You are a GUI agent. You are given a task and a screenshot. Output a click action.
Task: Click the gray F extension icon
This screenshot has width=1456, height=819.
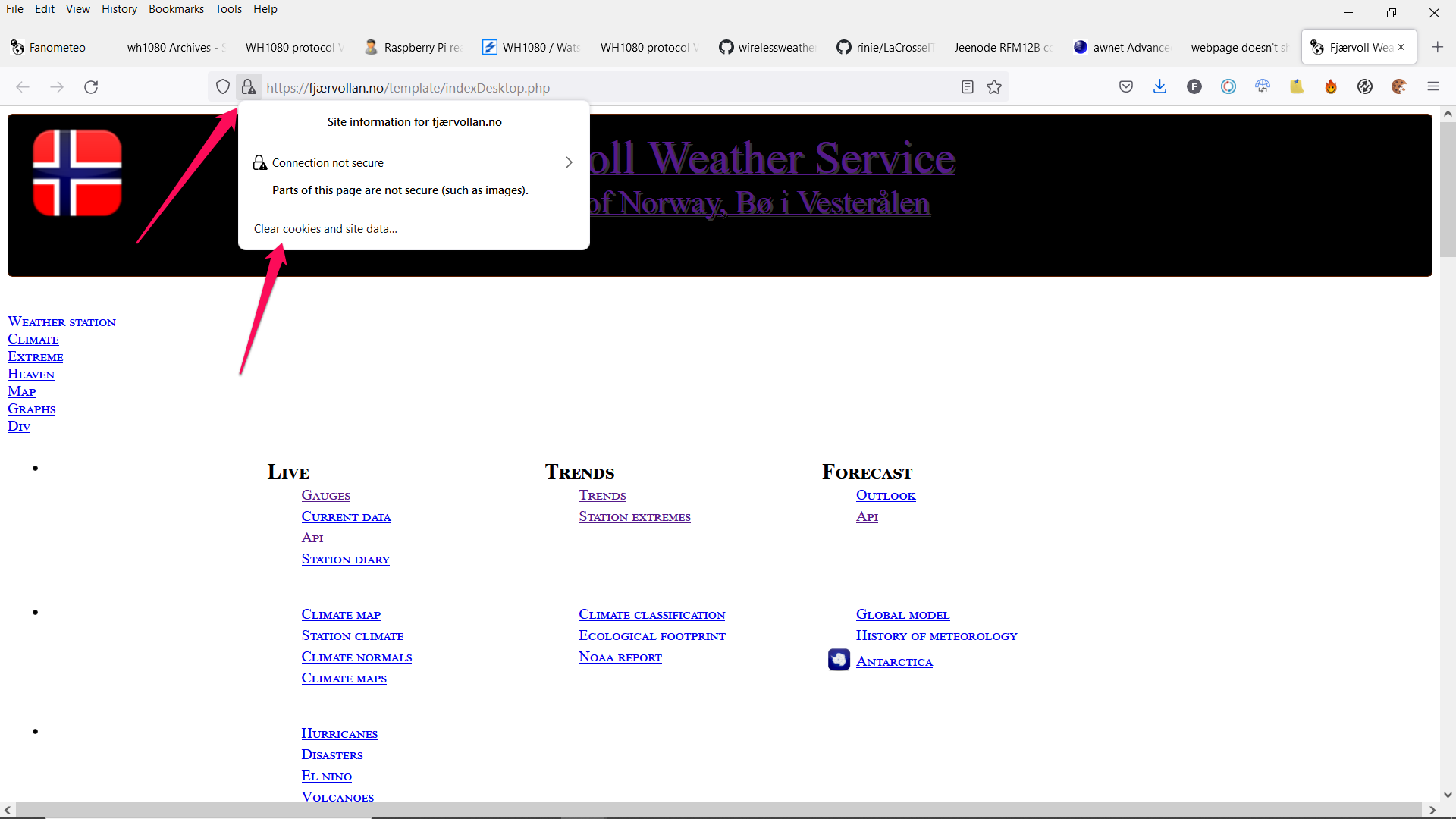click(x=1194, y=87)
